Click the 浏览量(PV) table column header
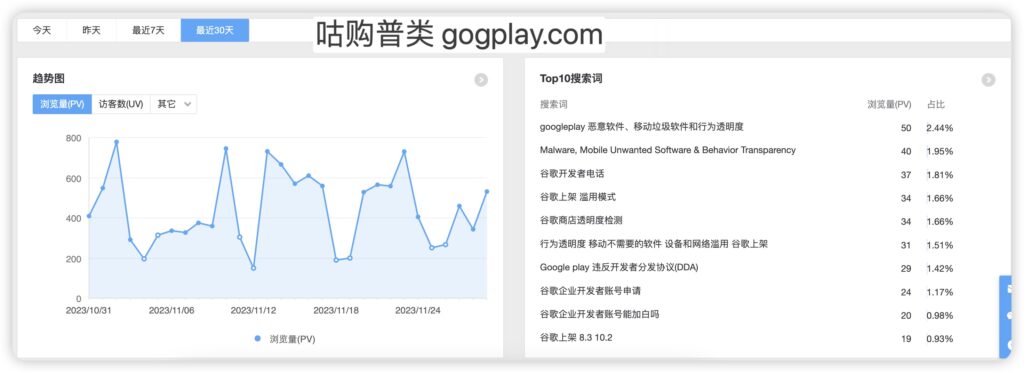This screenshot has height=373, width=1024. (889, 105)
